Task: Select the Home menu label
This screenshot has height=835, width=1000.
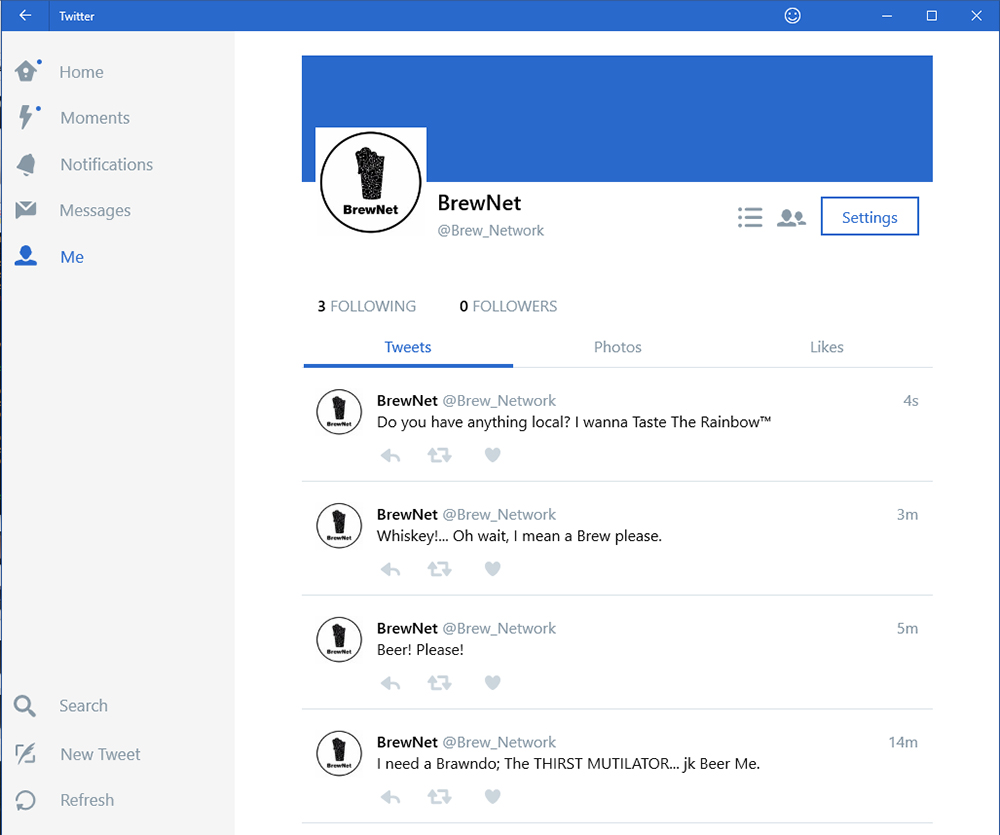Action: tap(82, 72)
